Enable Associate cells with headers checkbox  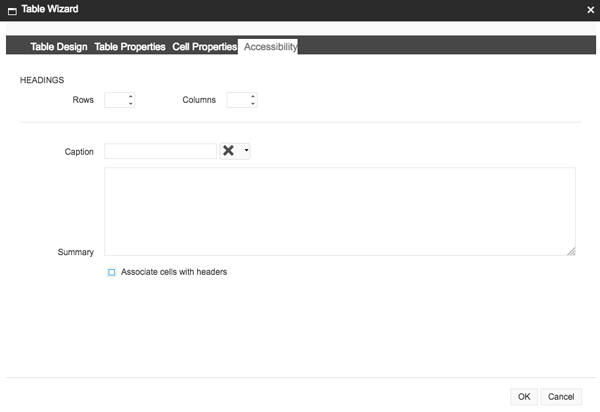(x=112, y=272)
